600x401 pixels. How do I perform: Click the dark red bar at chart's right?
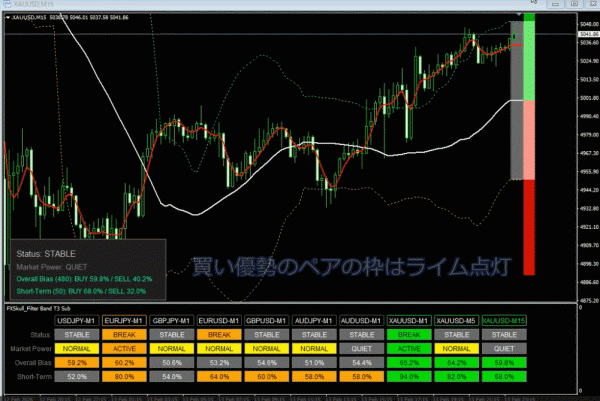(x=530, y=227)
